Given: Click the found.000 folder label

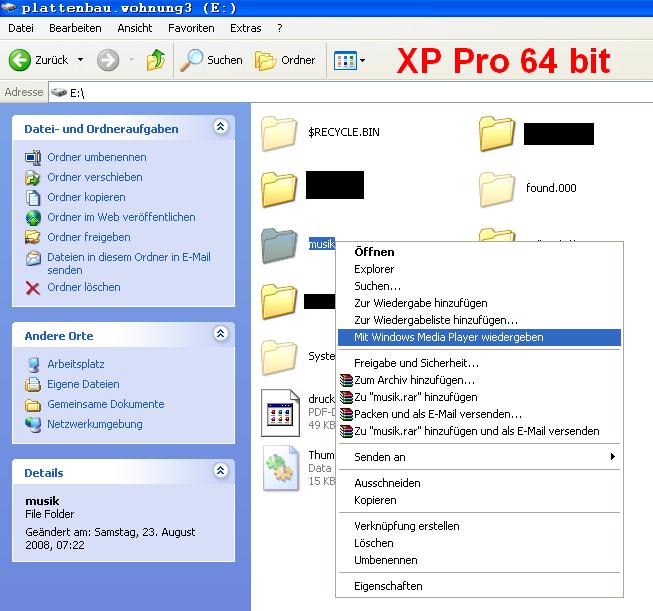Looking at the screenshot, I should tap(551, 188).
